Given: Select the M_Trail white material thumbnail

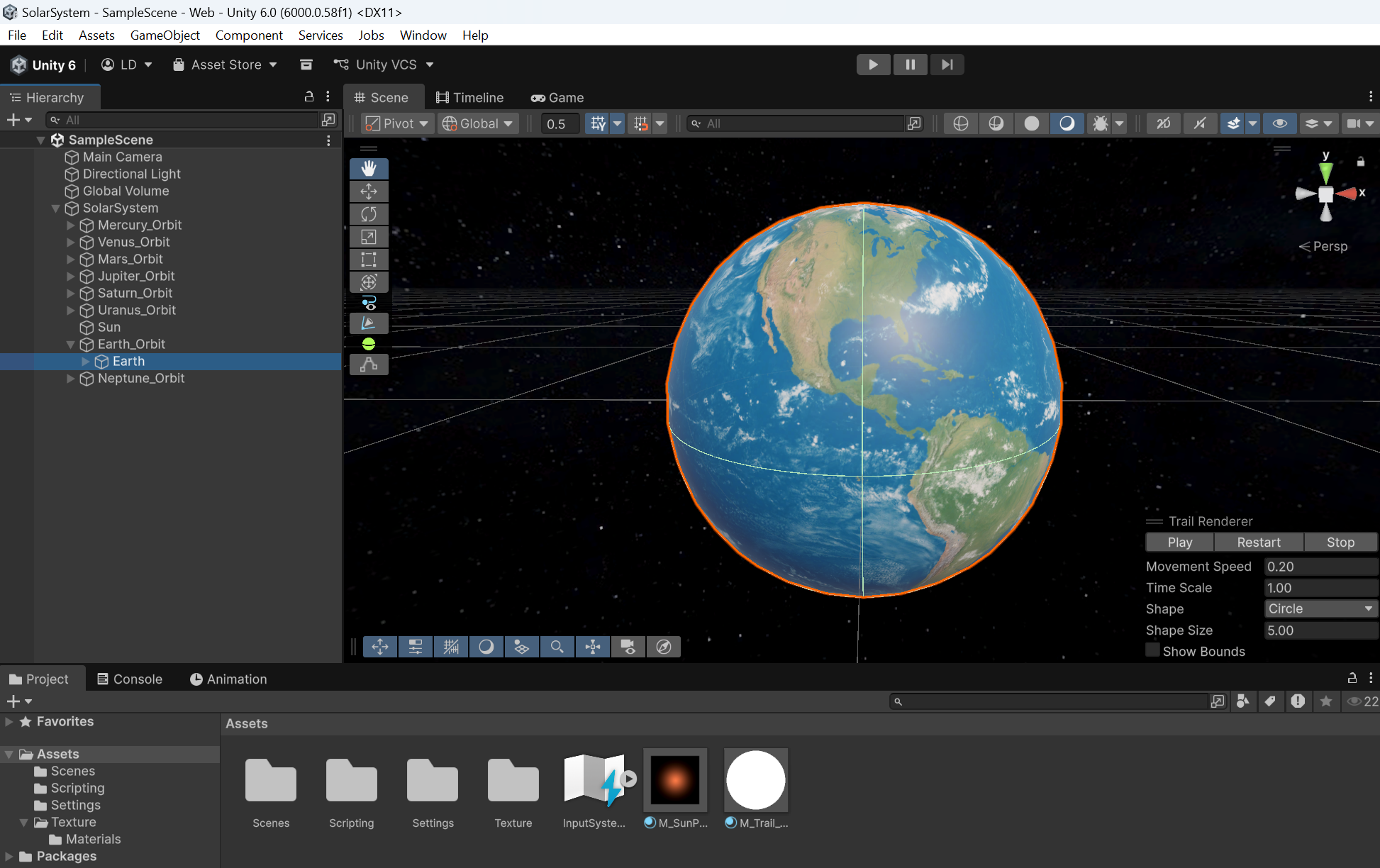Looking at the screenshot, I should click(756, 780).
